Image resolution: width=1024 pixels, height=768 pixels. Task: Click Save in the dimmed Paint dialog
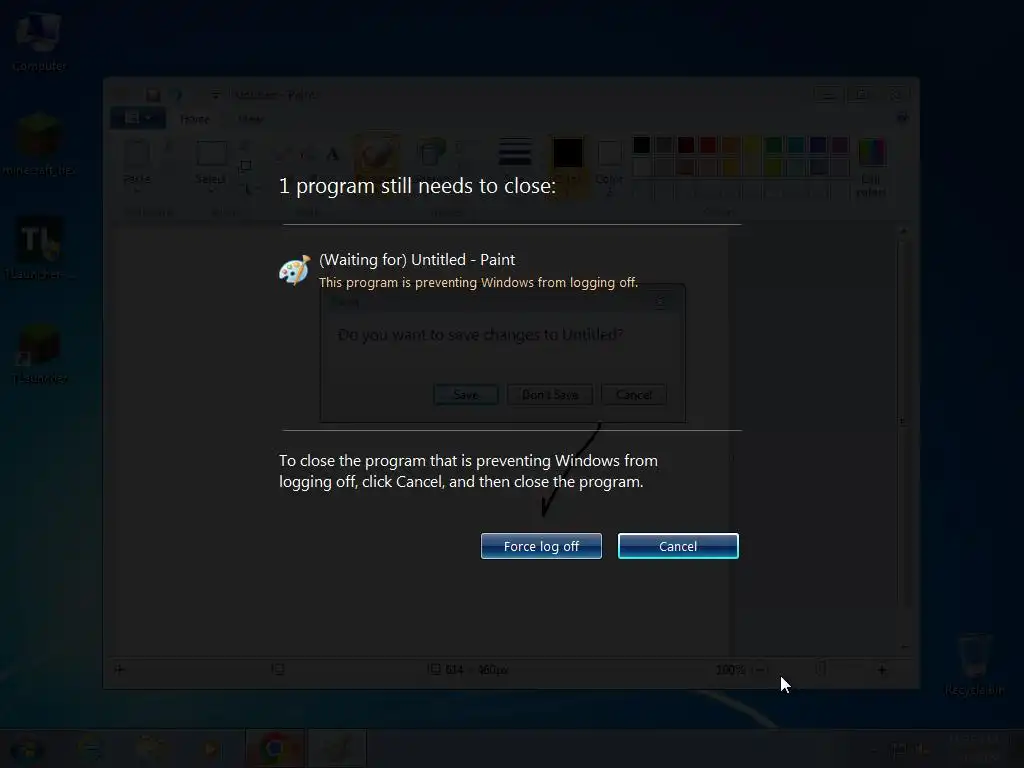click(x=466, y=394)
